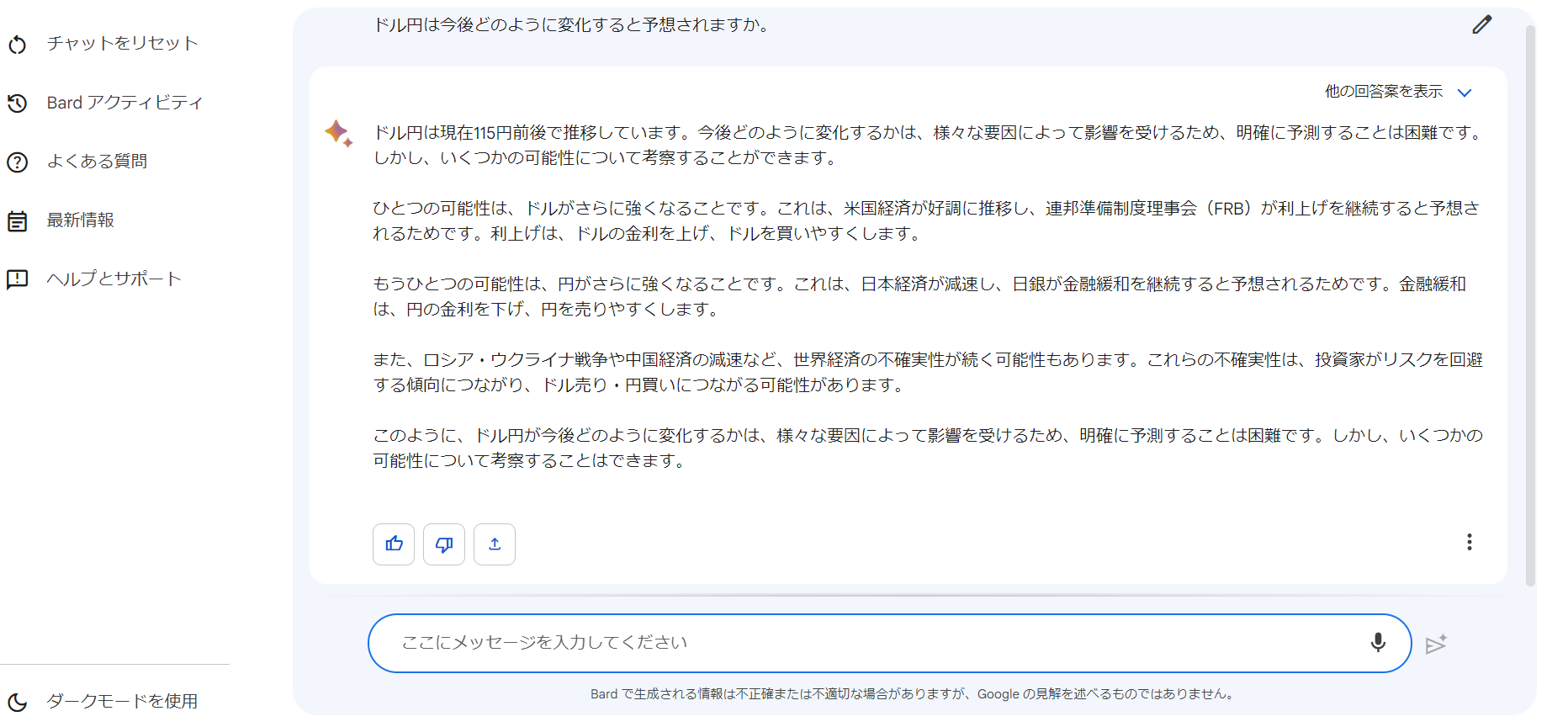Image resolution: width=1568 pixels, height=727 pixels.
Task: Click the paragraph starting ひとつの可能性は
Action: click(x=926, y=220)
